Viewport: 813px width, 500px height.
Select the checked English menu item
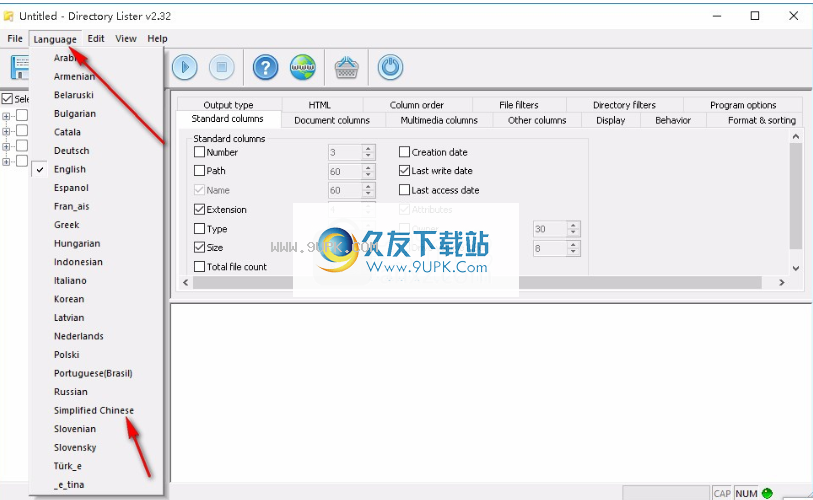coord(69,170)
